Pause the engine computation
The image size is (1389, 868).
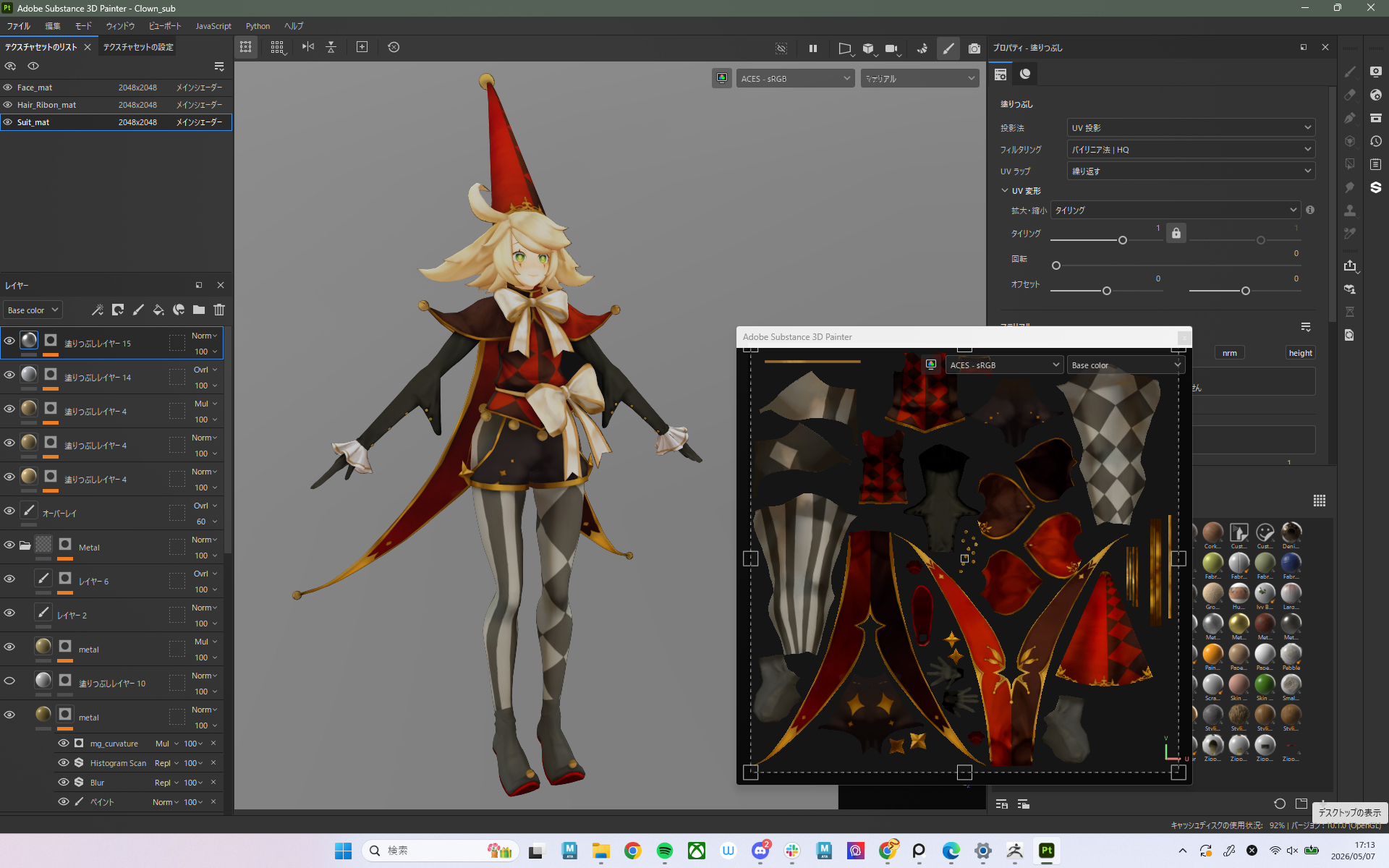coord(813,48)
